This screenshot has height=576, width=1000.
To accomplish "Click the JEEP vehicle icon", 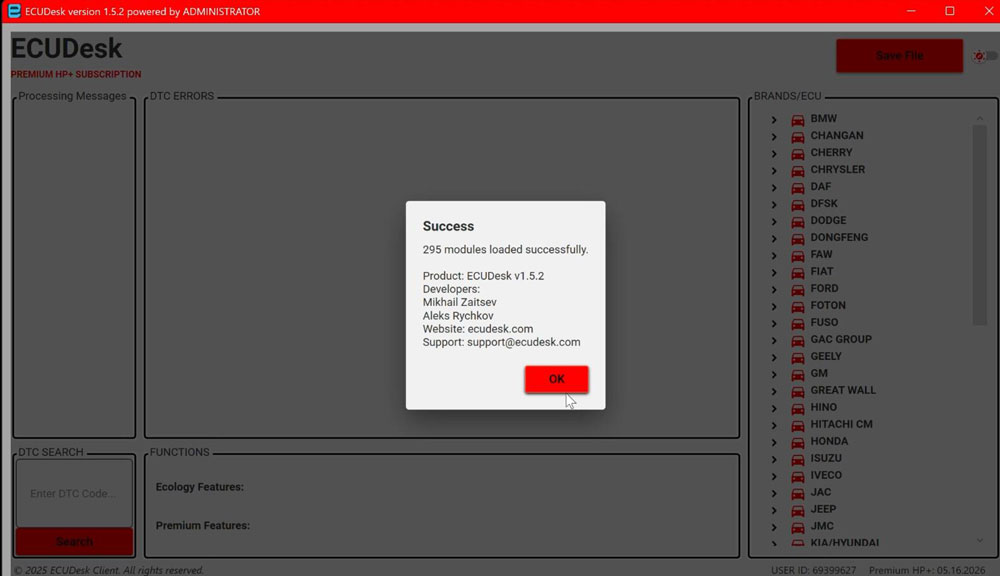I will [797, 509].
